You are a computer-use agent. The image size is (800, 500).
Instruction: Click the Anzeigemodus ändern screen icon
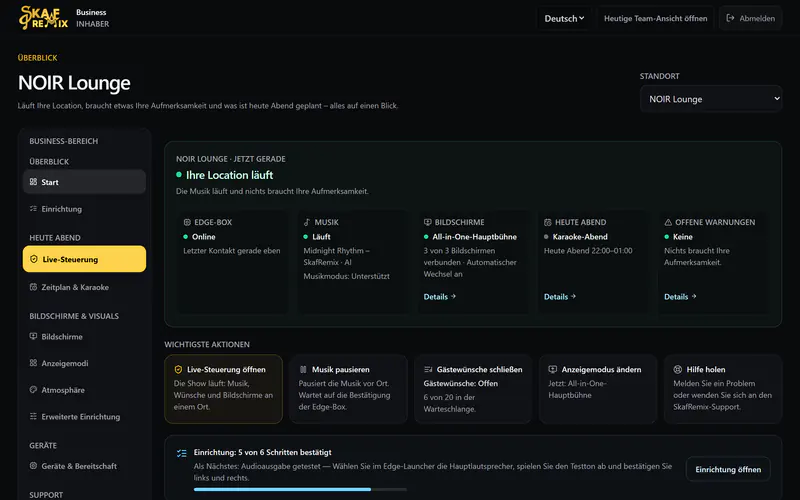click(x=553, y=369)
